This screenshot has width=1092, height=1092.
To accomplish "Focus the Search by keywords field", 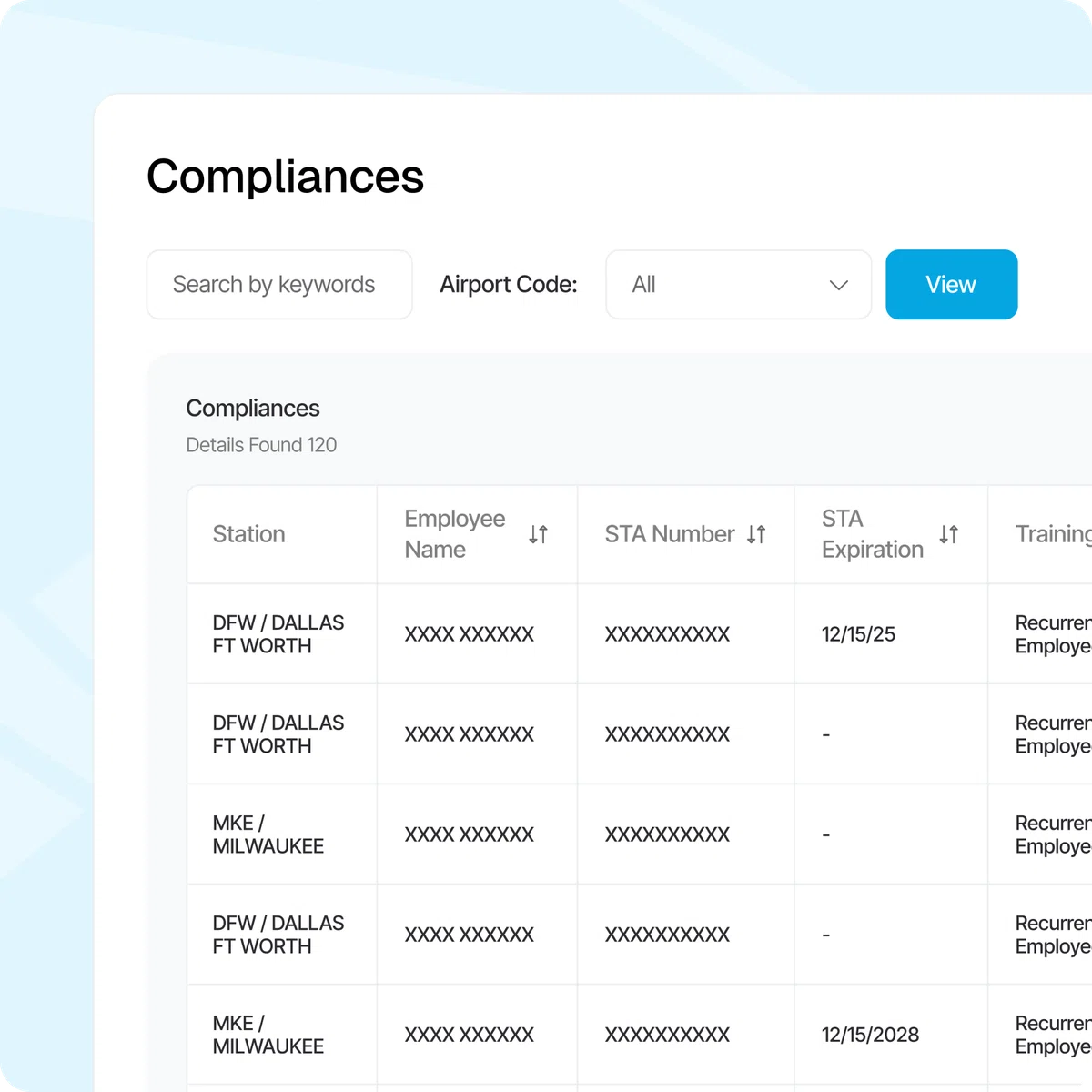I will pyautogui.click(x=279, y=285).
